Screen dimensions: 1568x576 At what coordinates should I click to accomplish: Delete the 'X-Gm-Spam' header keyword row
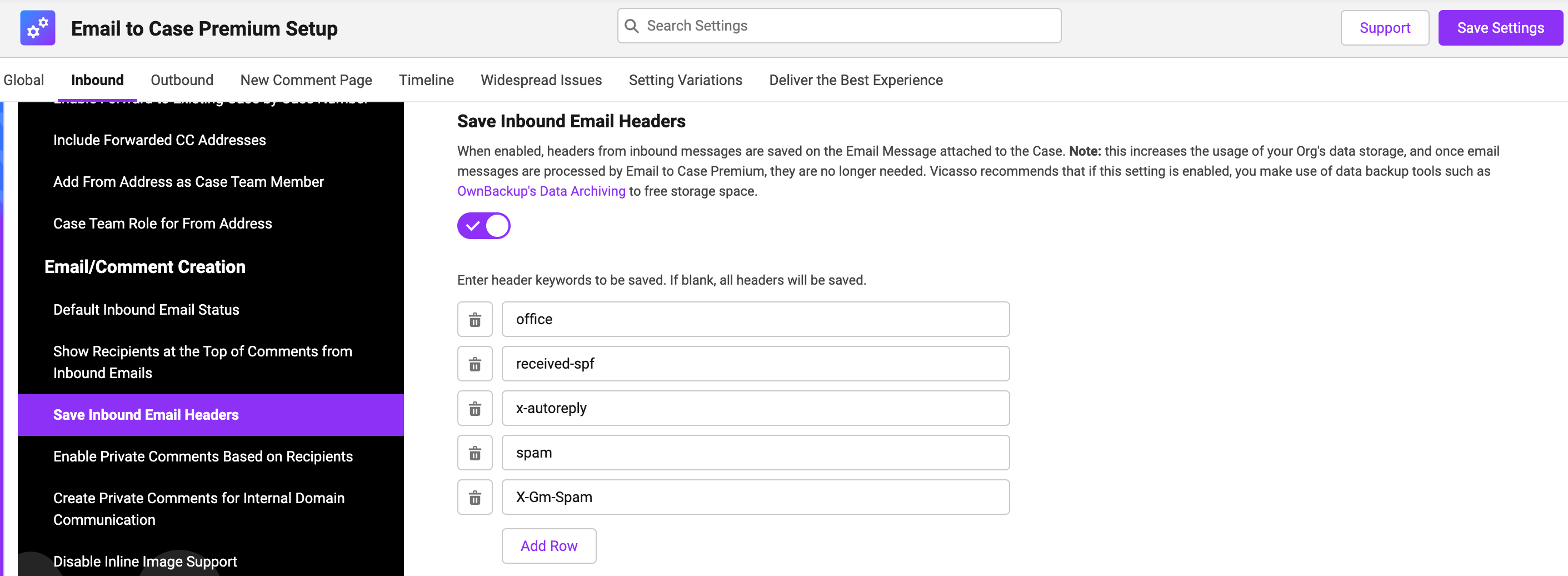tap(475, 498)
